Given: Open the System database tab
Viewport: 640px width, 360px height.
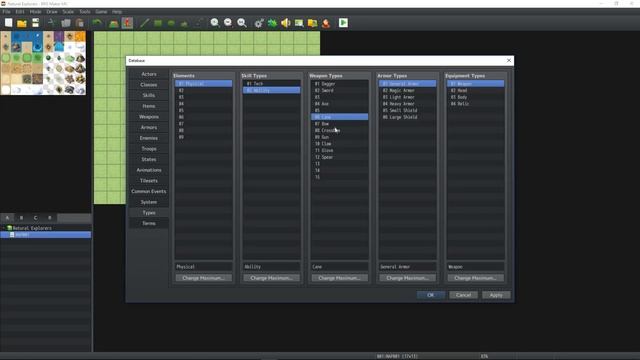Looking at the screenshot, I should pos(149,202).
